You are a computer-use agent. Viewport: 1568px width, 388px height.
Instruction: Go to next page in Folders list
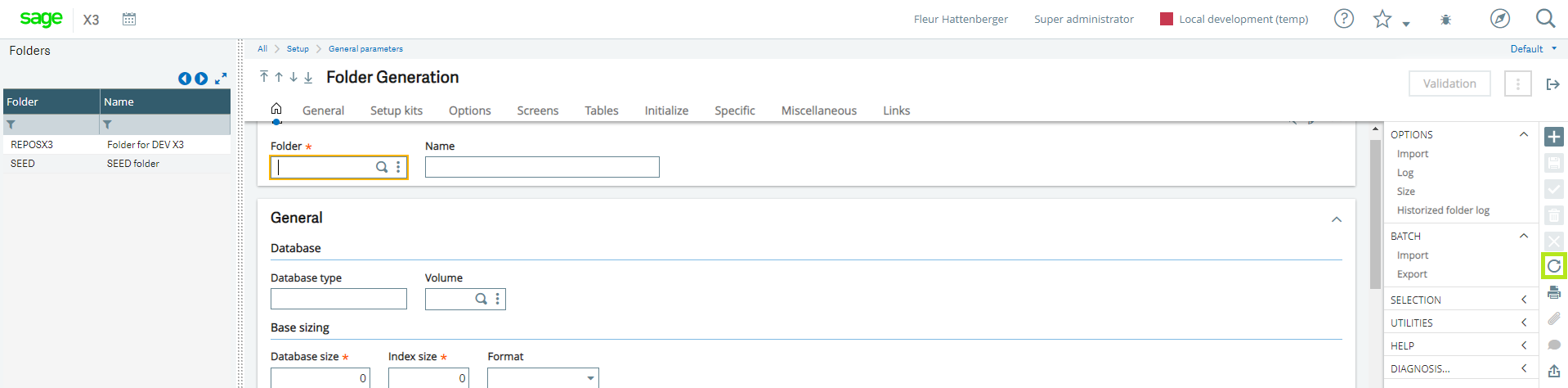point(201,79)
